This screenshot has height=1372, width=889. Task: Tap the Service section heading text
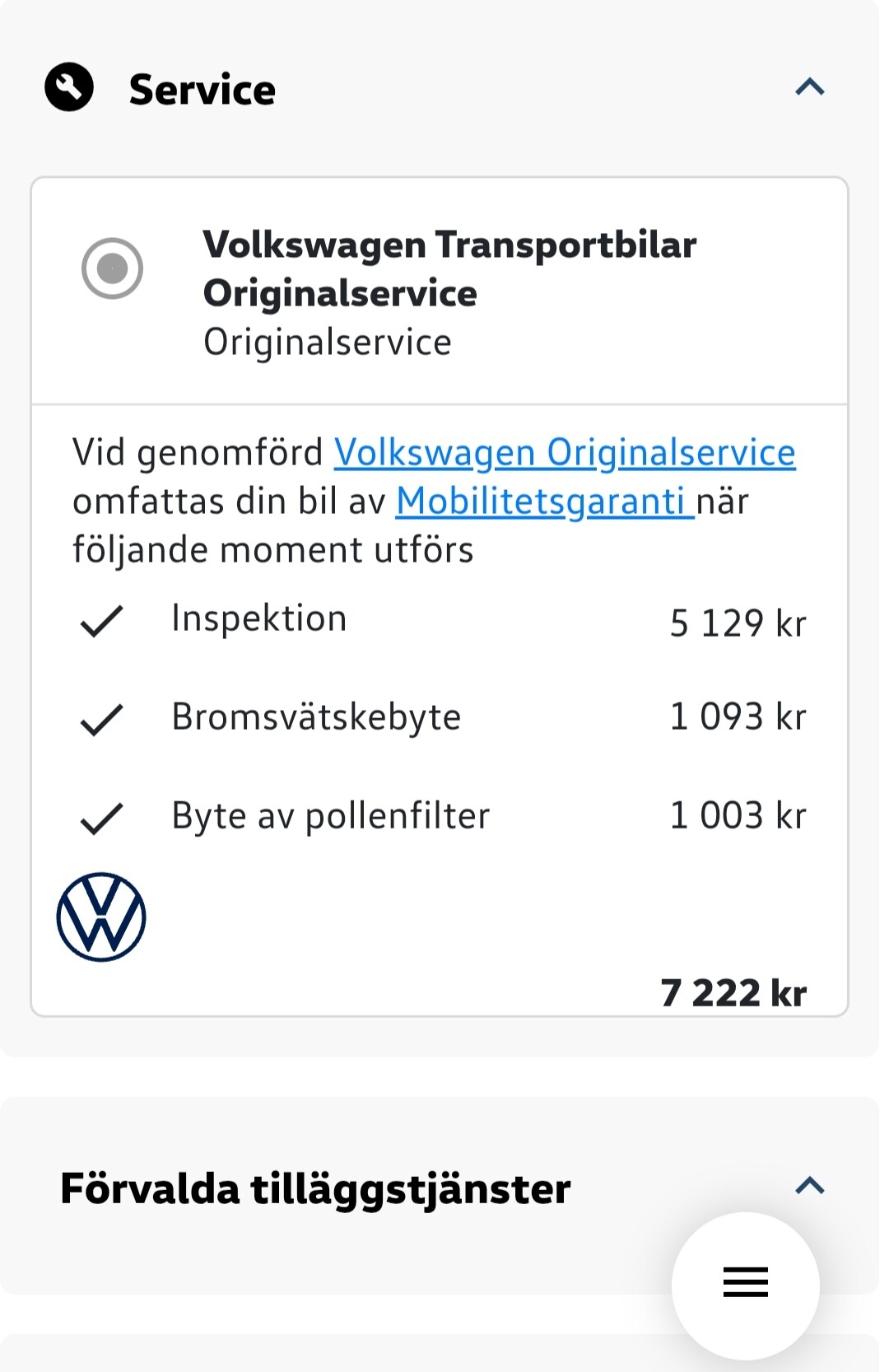[202, 89]
